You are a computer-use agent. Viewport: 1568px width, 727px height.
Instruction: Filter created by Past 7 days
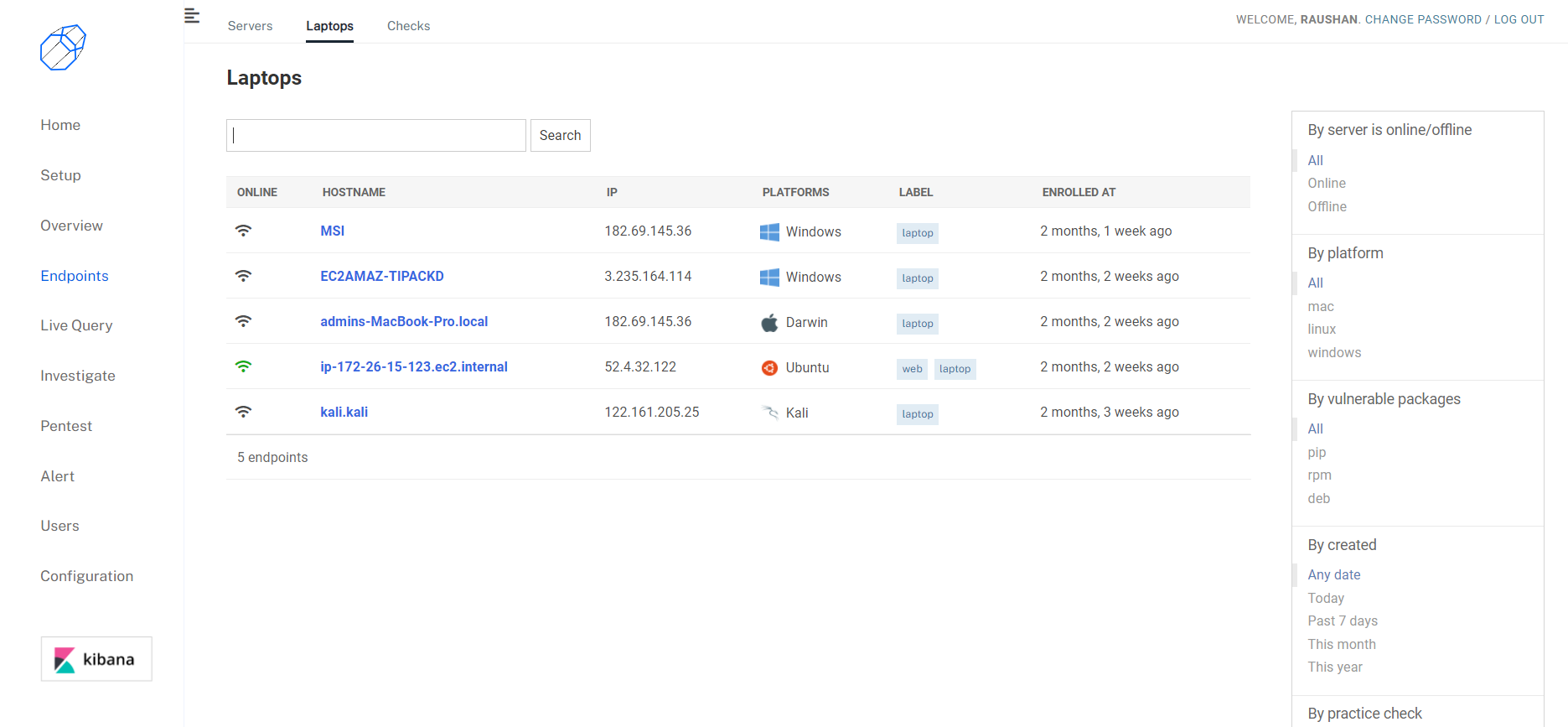click(x=1343, y=621)
